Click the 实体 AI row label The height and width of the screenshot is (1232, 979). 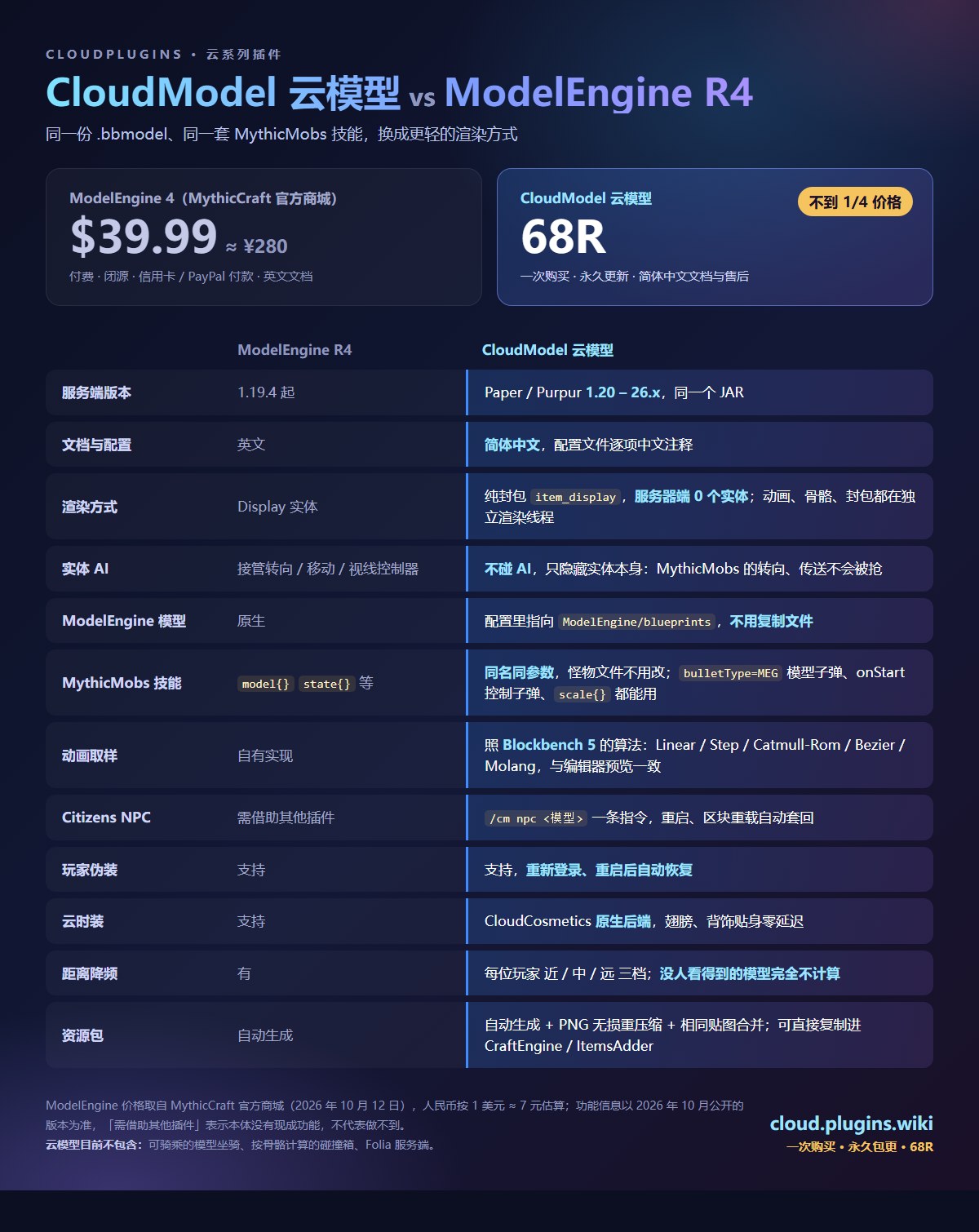(x=85, y=569)
